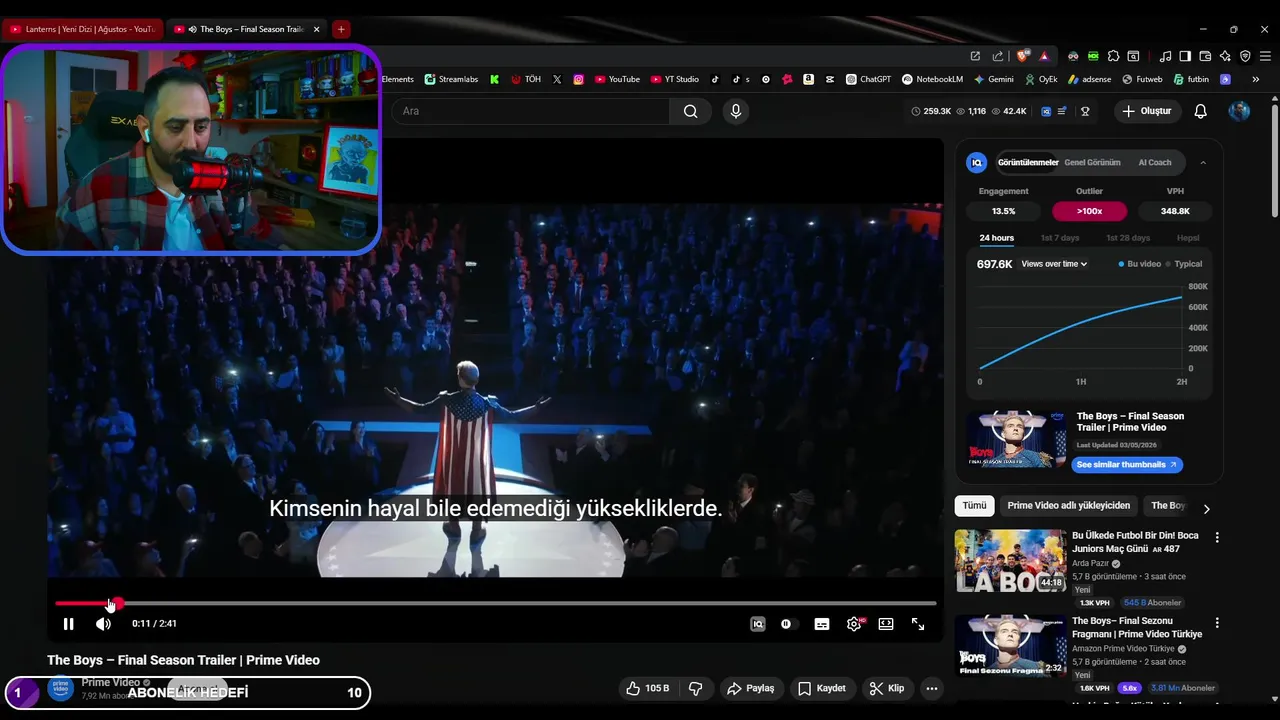Switch to AI Coach tab
Image resolution: width=1280 pixels, height=720 pixels.
coord(1155,162)
